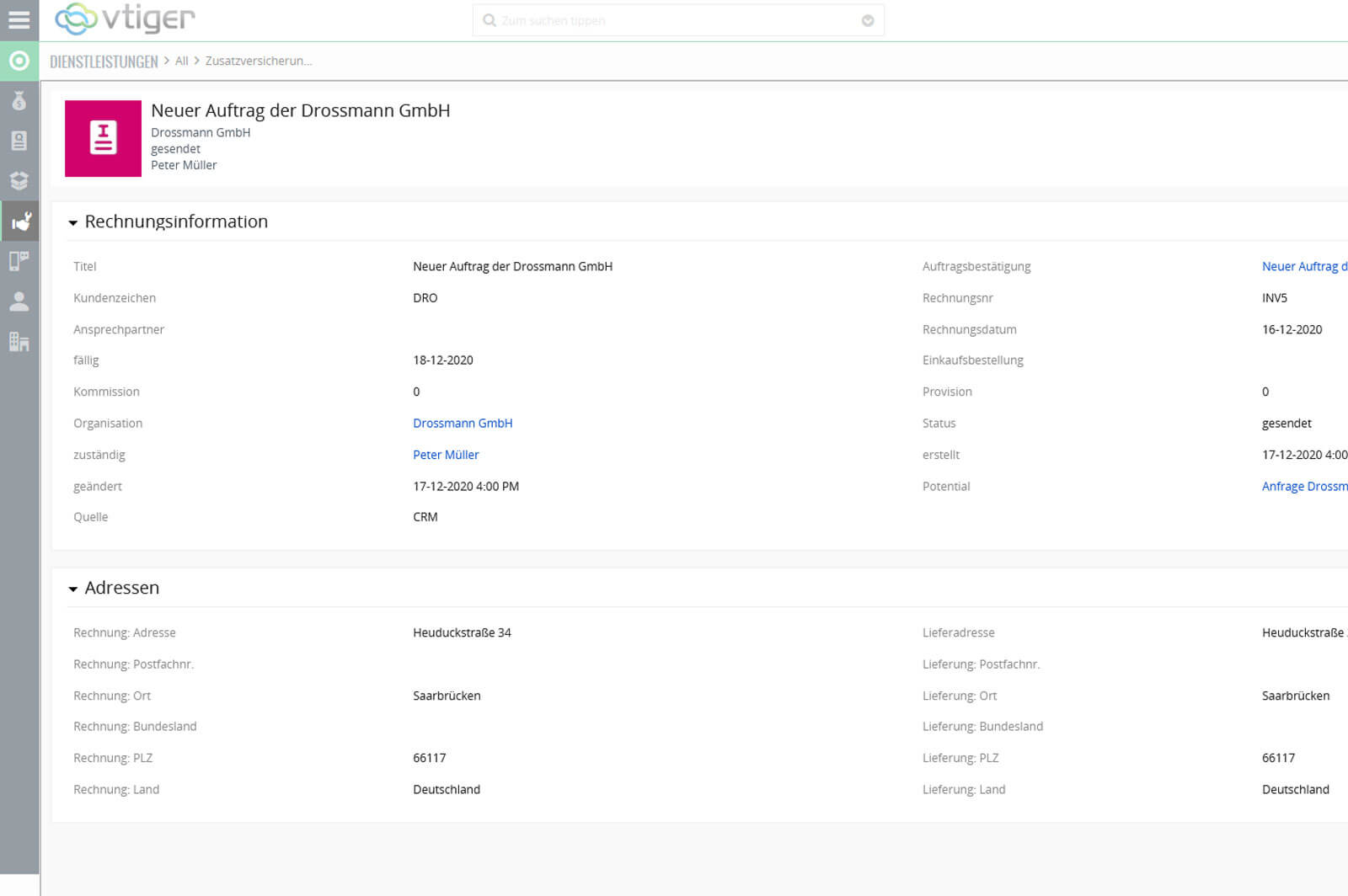The height and width of the screenshot is (896, 1348).
Task: Click the ID badge sidebar icon
Action: (19, 141)
